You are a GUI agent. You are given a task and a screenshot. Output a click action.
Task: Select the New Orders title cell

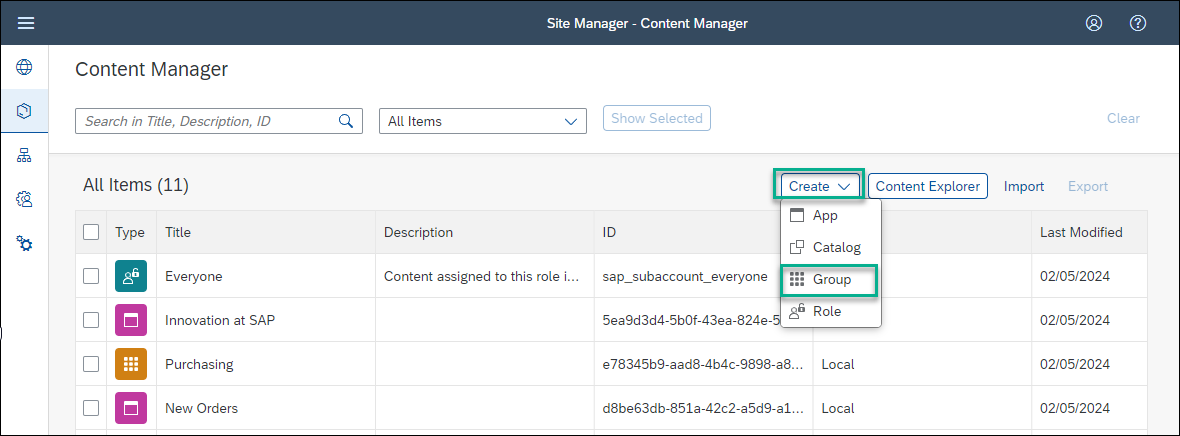[266, 408]
